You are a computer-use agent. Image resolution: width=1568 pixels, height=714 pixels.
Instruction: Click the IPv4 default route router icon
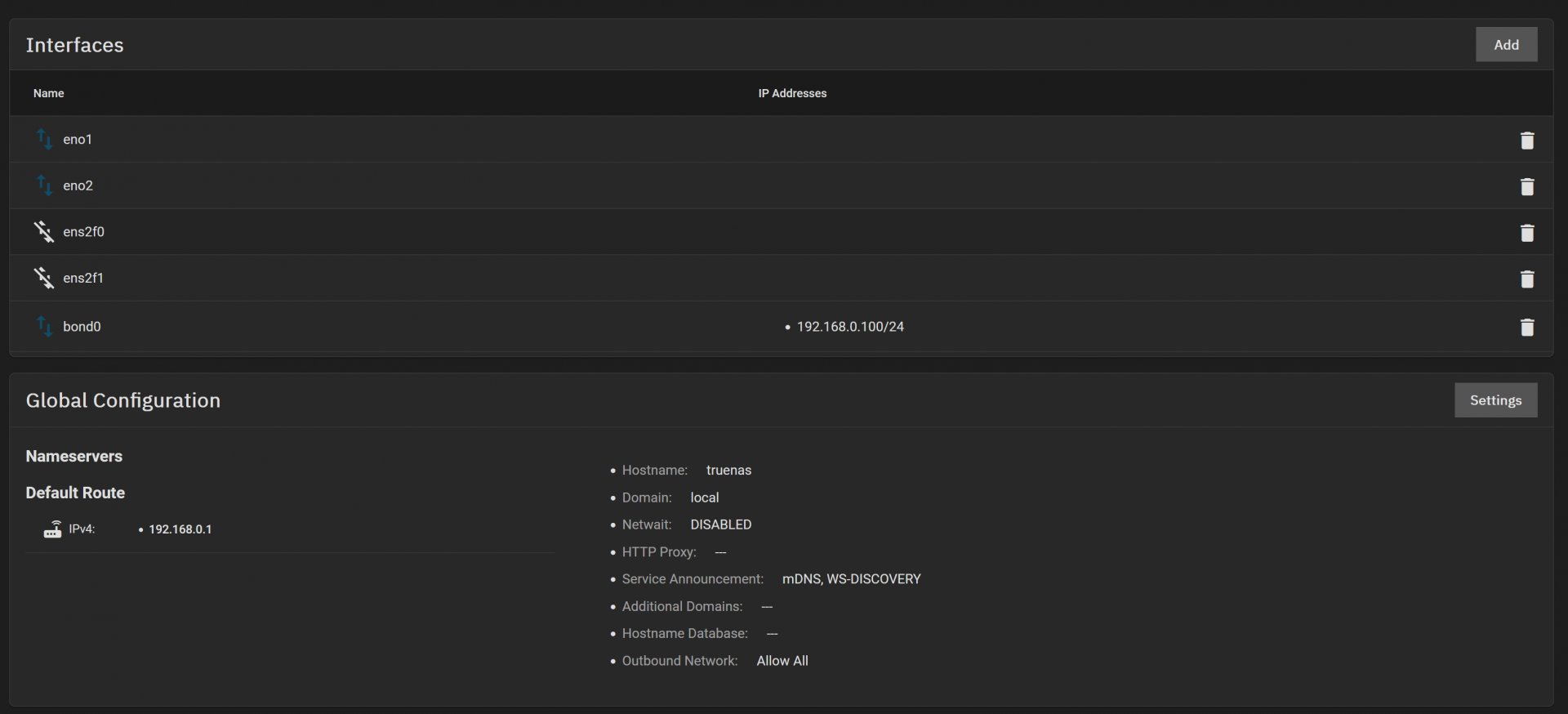(52, 529)
